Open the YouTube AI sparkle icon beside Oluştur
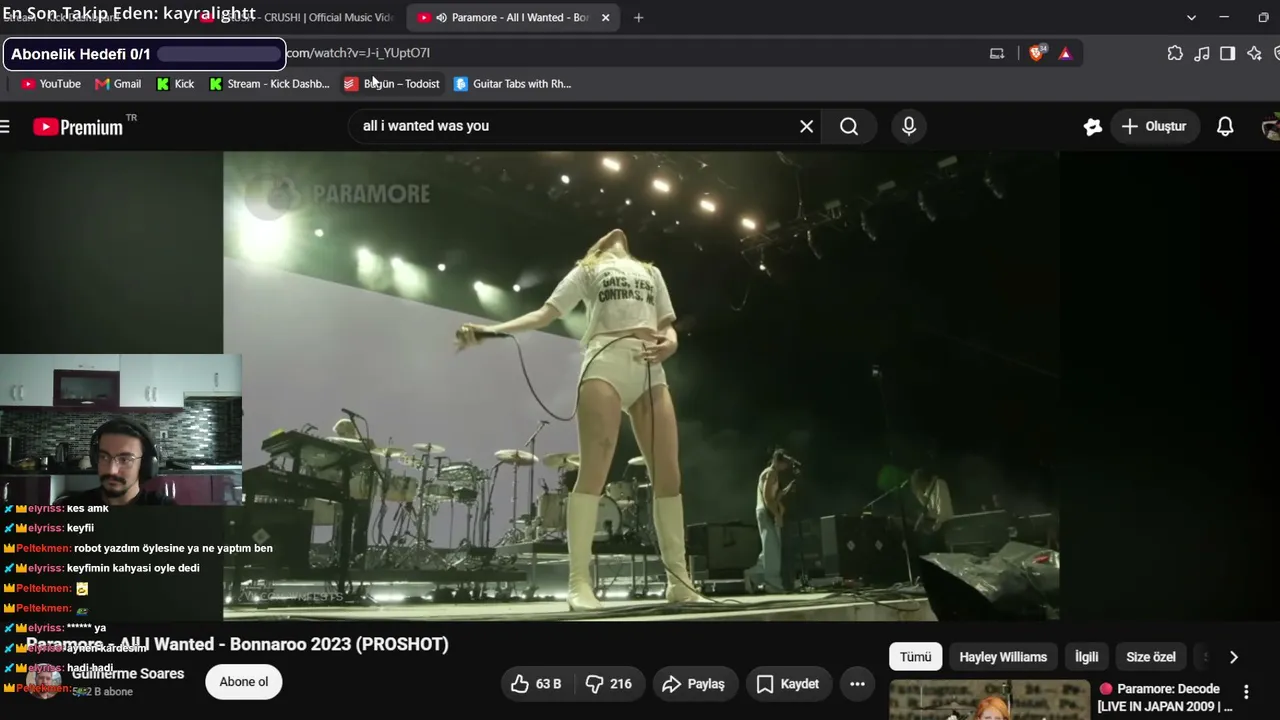Screen dimensions: 1280x720 [1093, 126]
